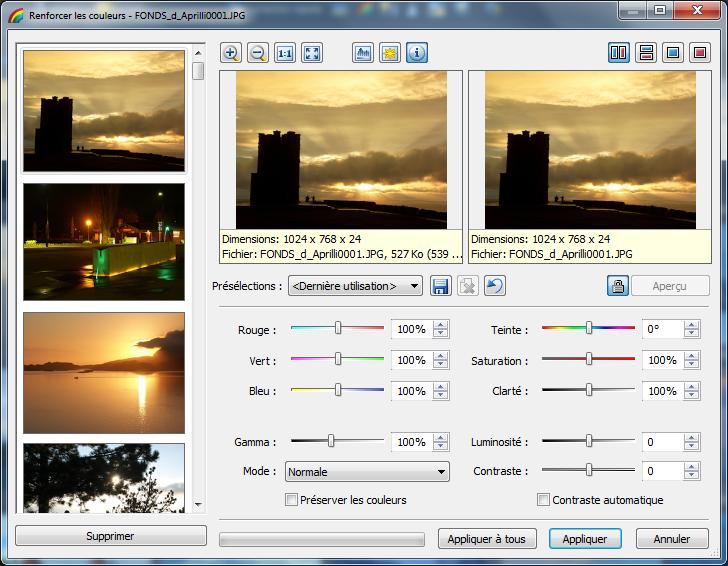Enable Contraste automatique checkbox
This screenshot has height=566, width=728.
(544, 500)
